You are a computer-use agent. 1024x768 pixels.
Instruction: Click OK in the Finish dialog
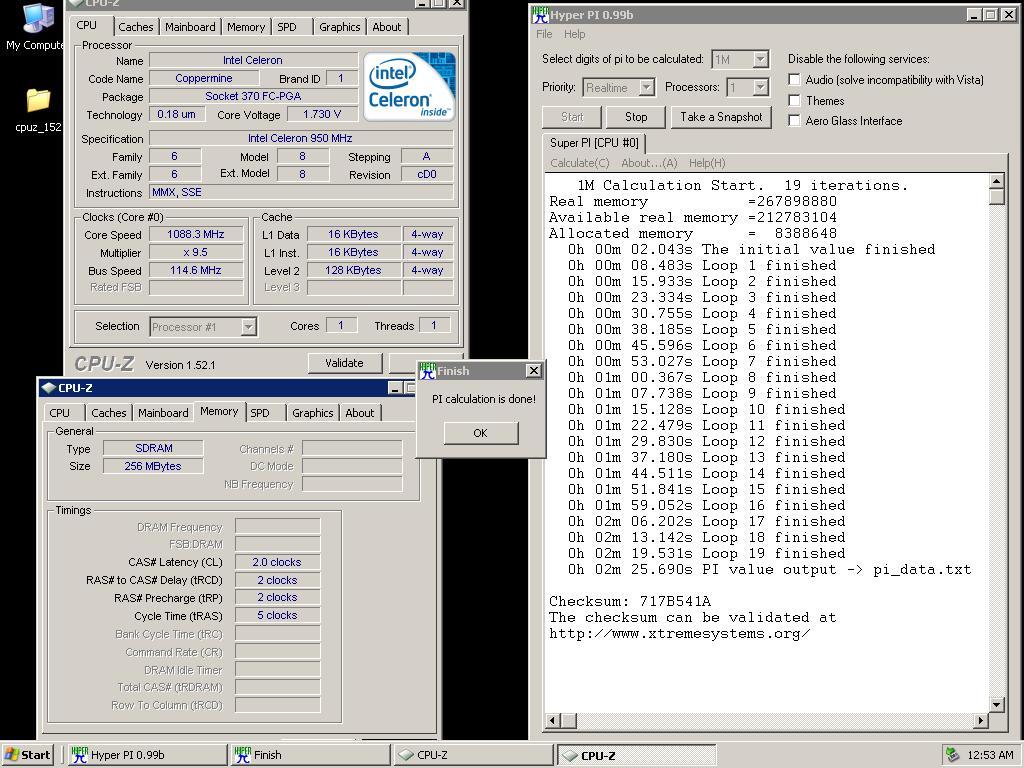coord(481,433)
